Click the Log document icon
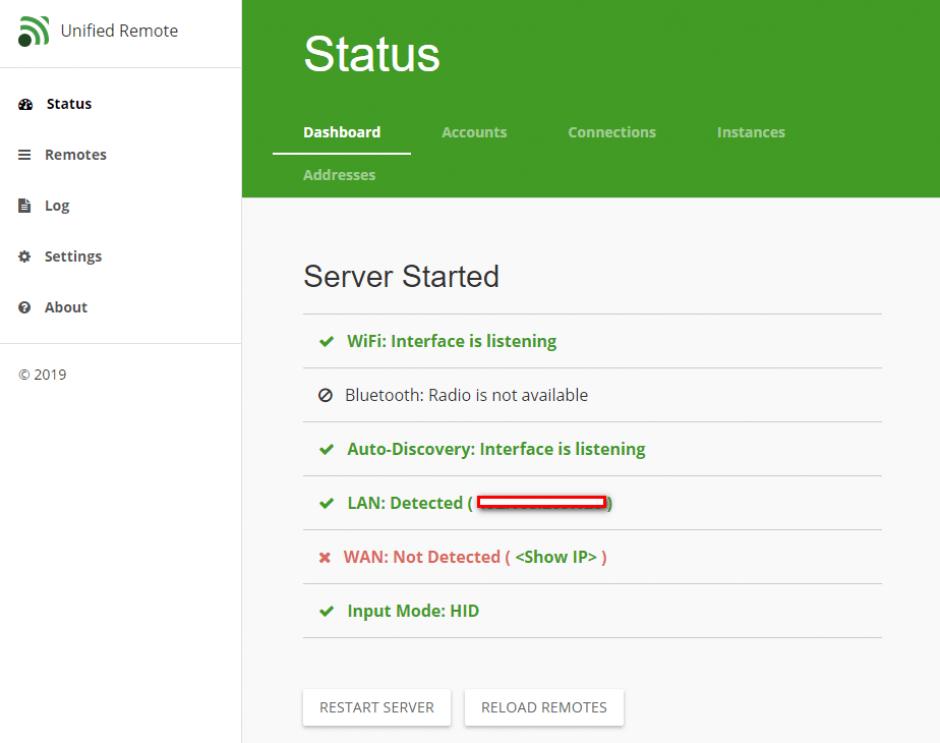 [x=25, y=206]
